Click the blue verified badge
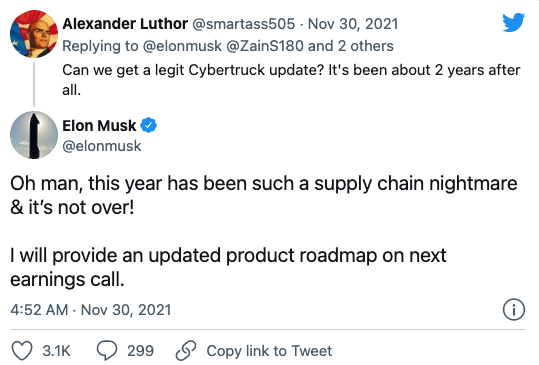This screenshot has width=539, height=365. [x=149, y=125]
